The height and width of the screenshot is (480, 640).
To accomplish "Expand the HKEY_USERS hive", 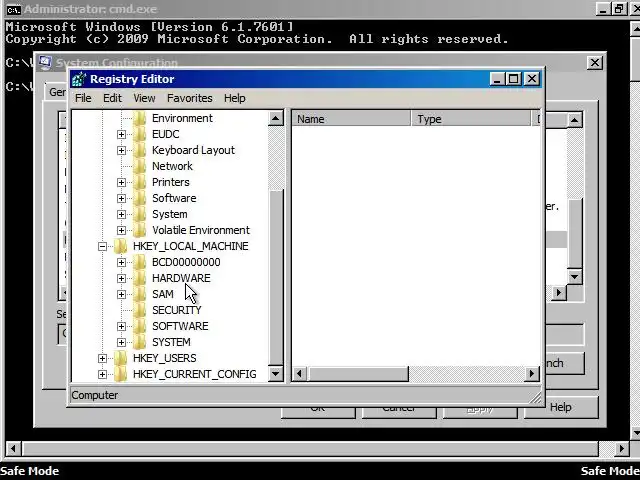I will (x=102, y=358).
